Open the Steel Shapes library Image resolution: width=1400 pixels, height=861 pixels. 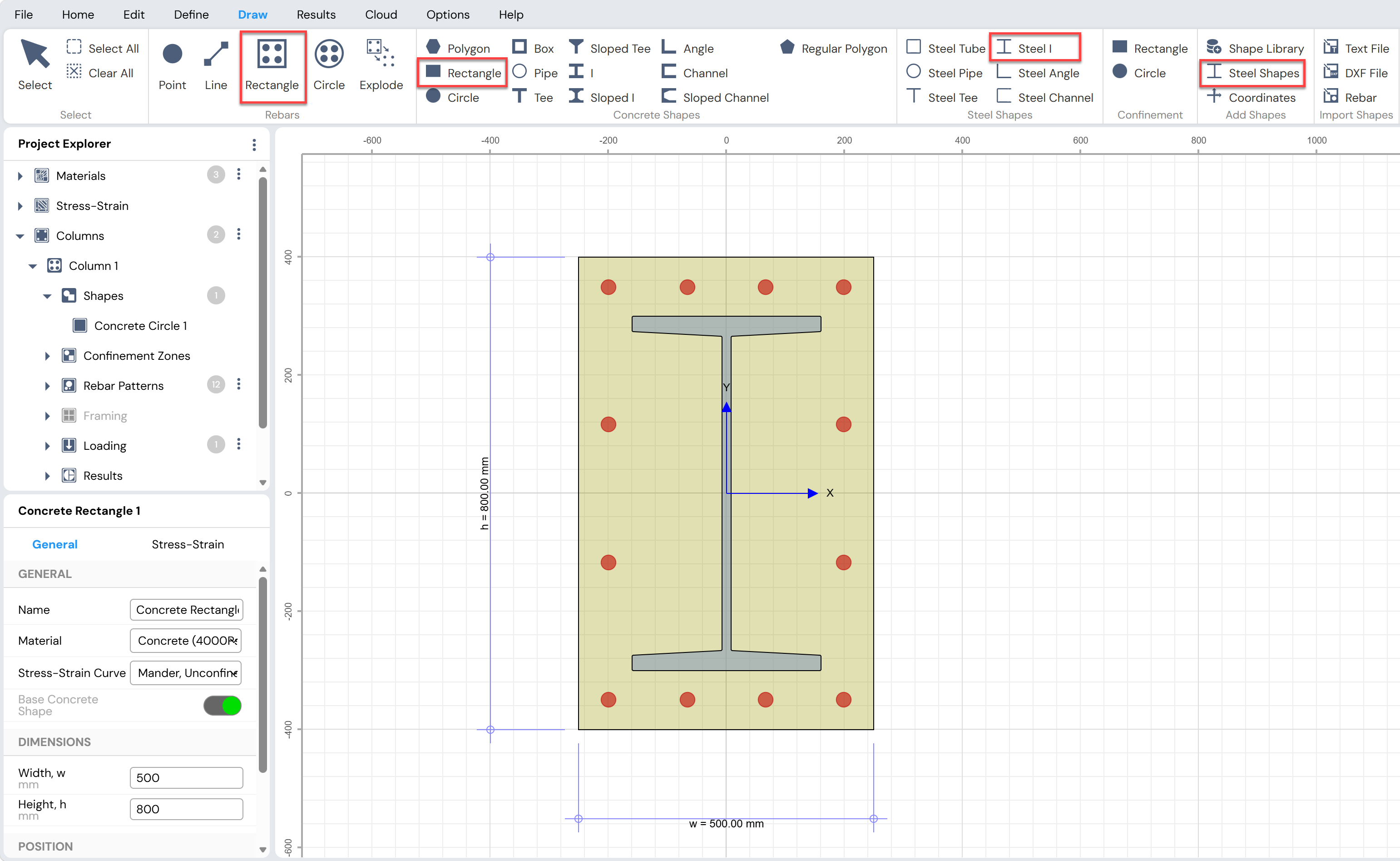pyautogui.click(x=1252, y=73)
